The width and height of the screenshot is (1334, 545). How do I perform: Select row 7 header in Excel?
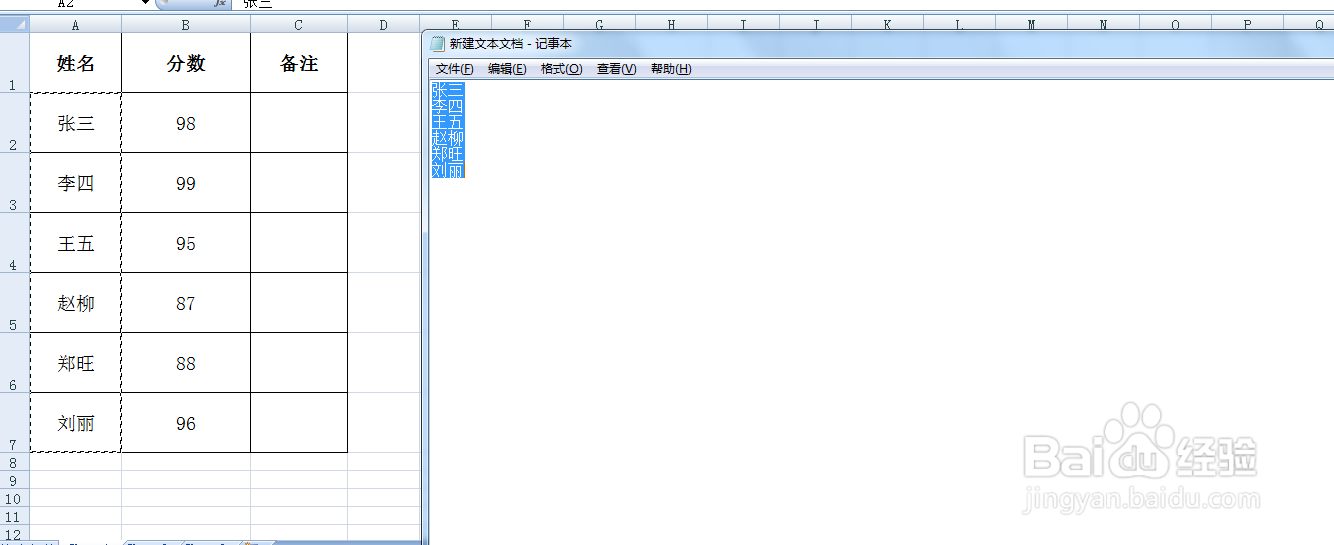pyautogui.click(x=15, y=423)
